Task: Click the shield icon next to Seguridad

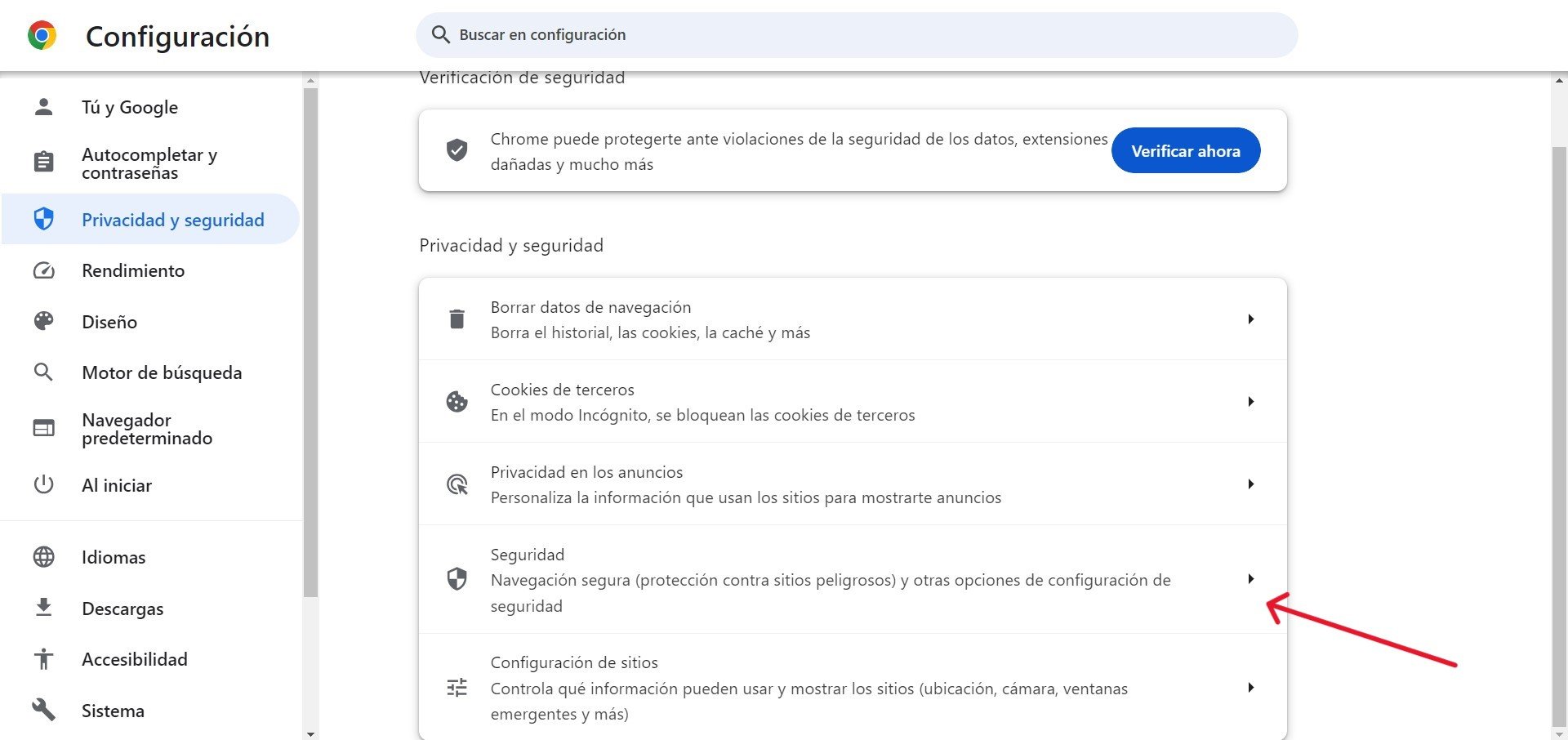Action: point(457,579)
